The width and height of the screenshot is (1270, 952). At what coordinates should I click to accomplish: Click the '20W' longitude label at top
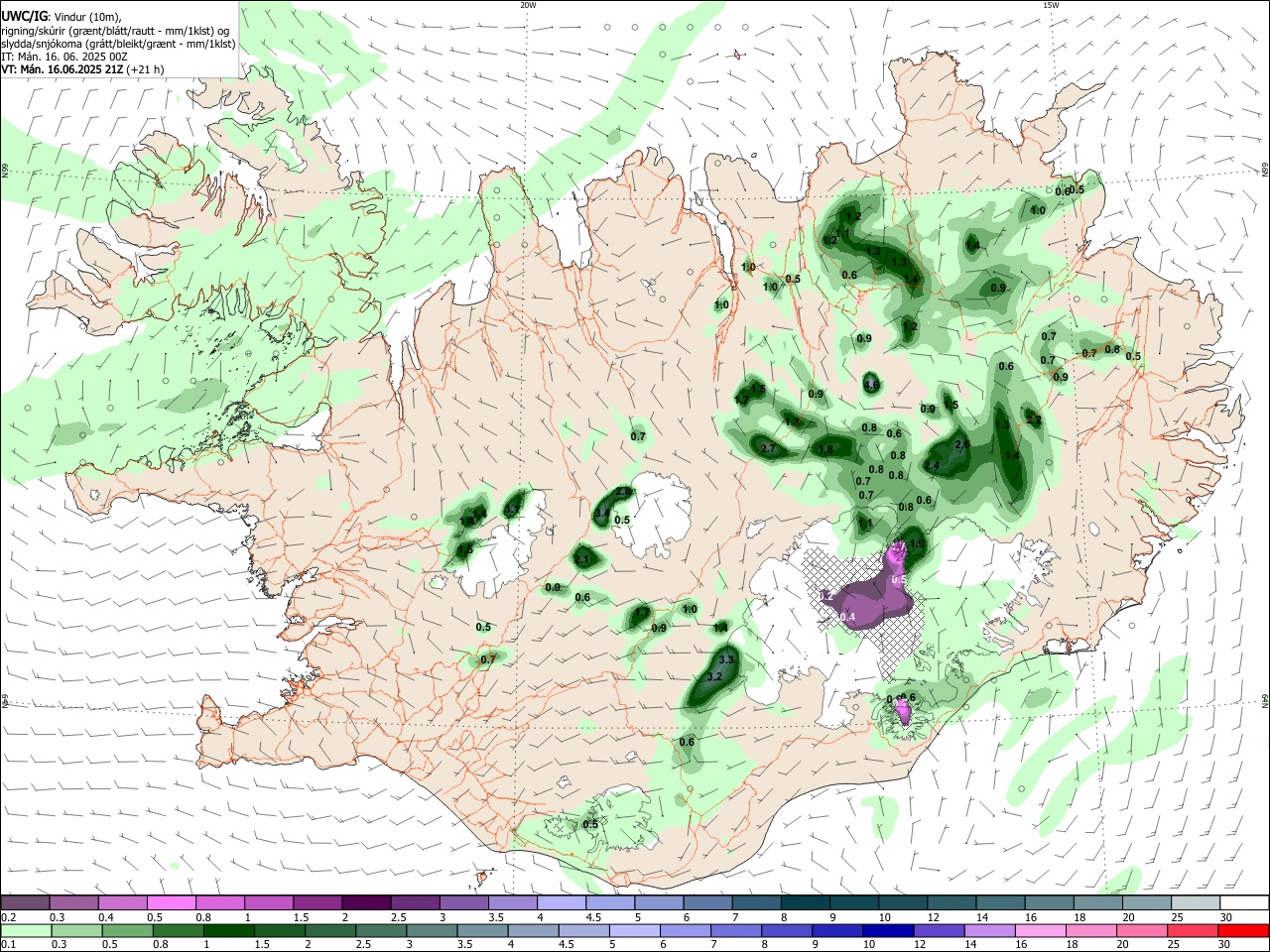(528, 5)
